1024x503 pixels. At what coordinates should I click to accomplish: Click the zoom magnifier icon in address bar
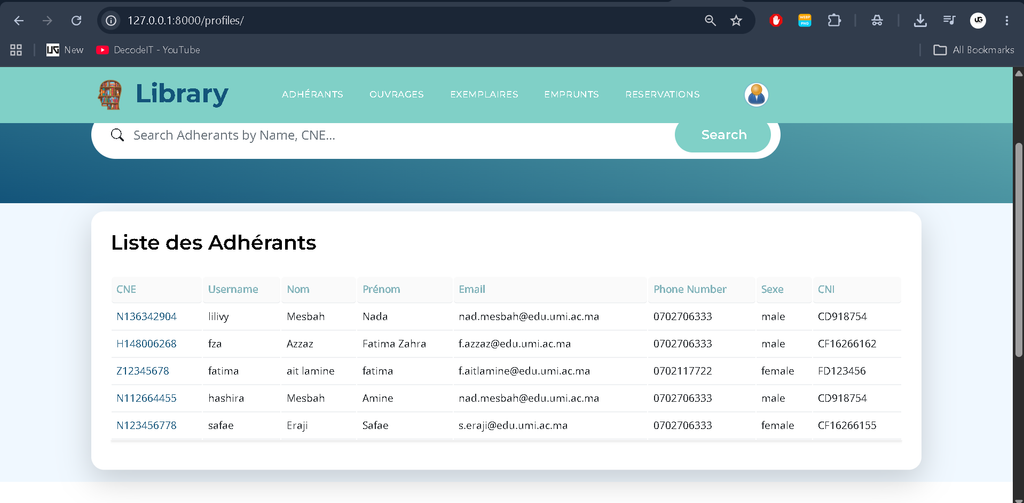(710, 21)
